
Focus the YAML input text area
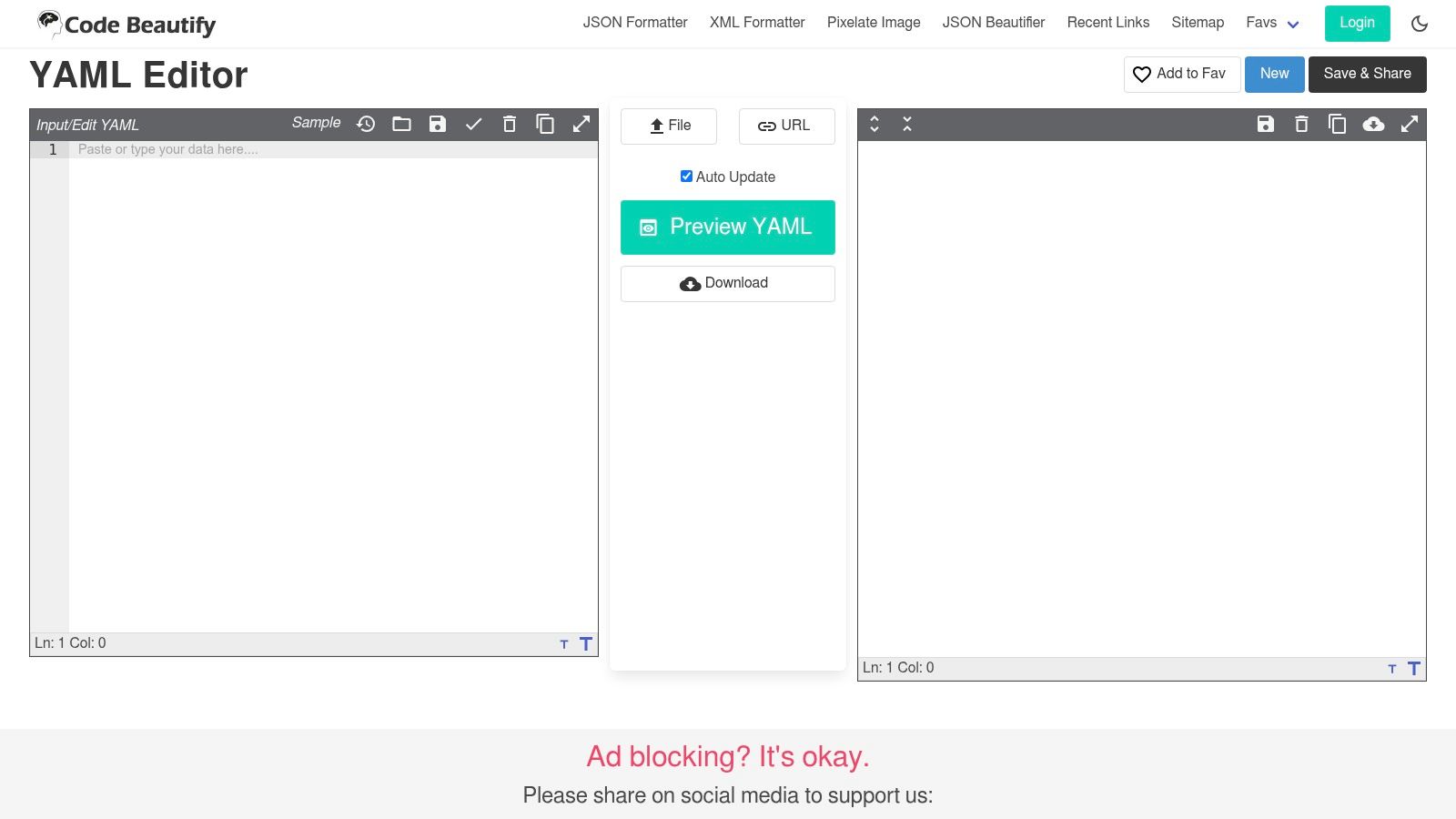coord(333,386)
